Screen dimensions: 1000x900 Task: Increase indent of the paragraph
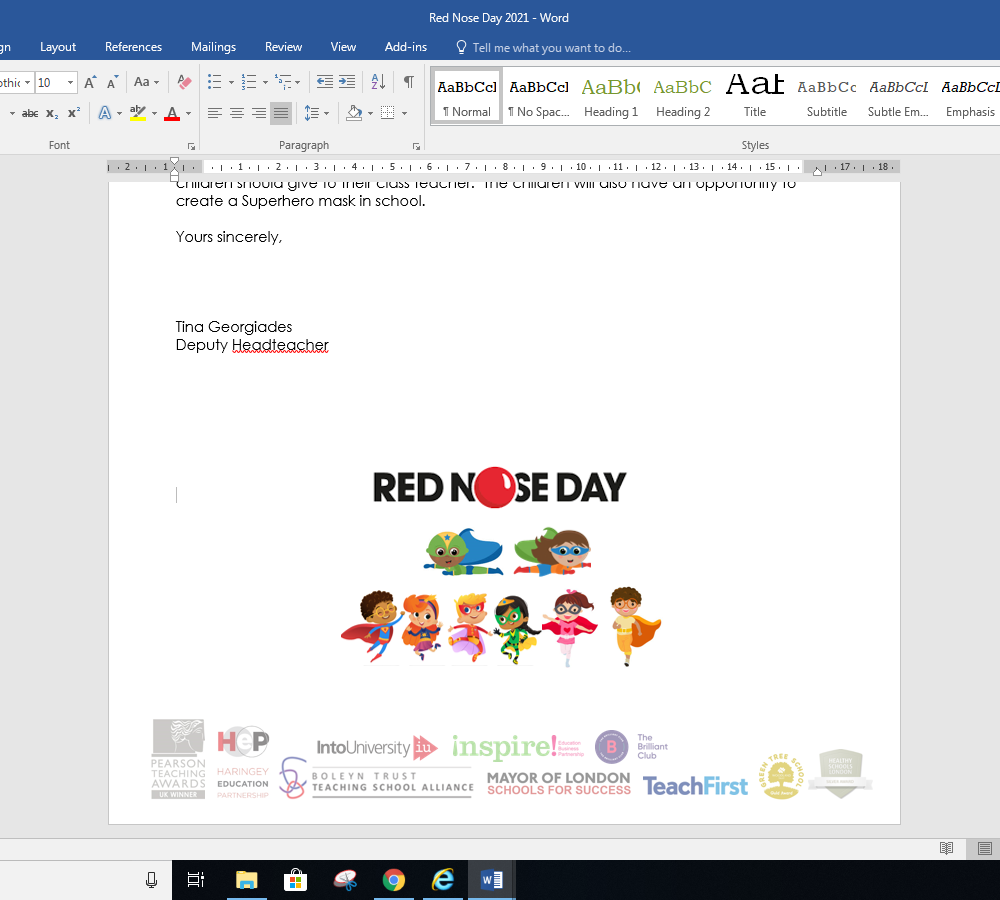point(347,82)
